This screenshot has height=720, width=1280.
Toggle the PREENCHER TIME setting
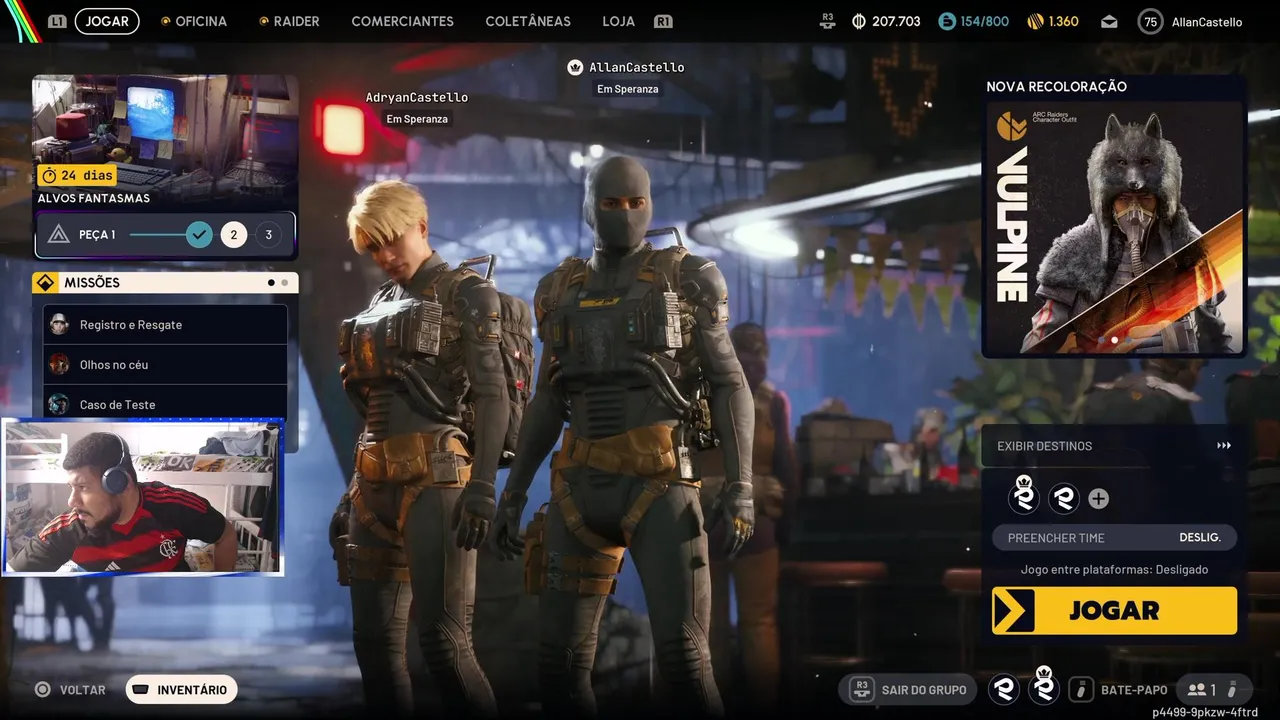1114,537
